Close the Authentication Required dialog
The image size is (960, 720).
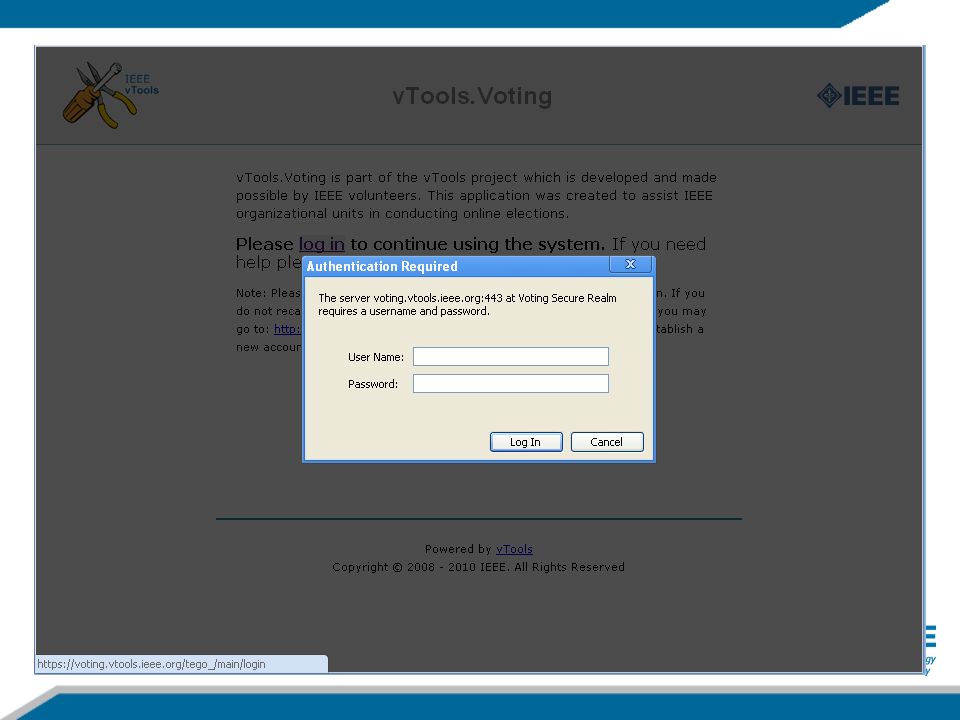tap(630, 264)
